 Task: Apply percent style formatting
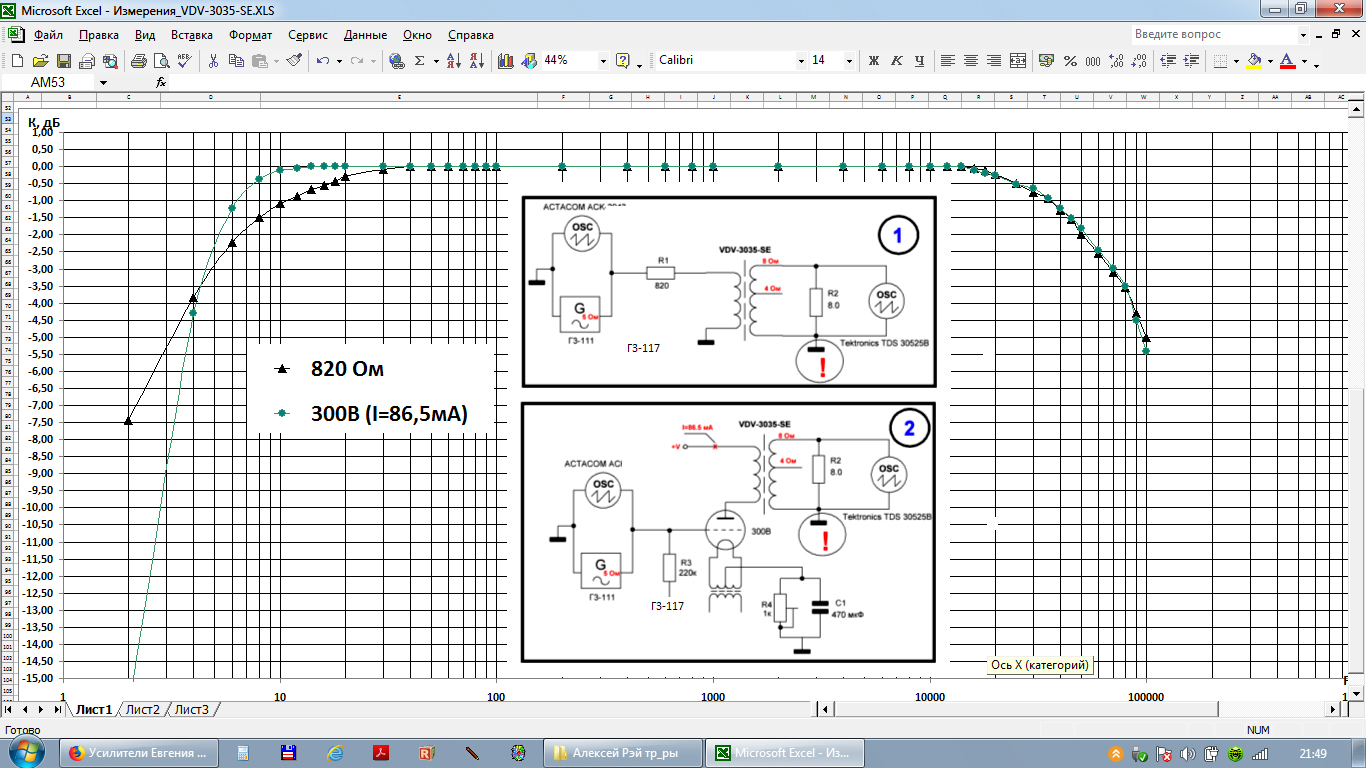(x=1070, y=61)
